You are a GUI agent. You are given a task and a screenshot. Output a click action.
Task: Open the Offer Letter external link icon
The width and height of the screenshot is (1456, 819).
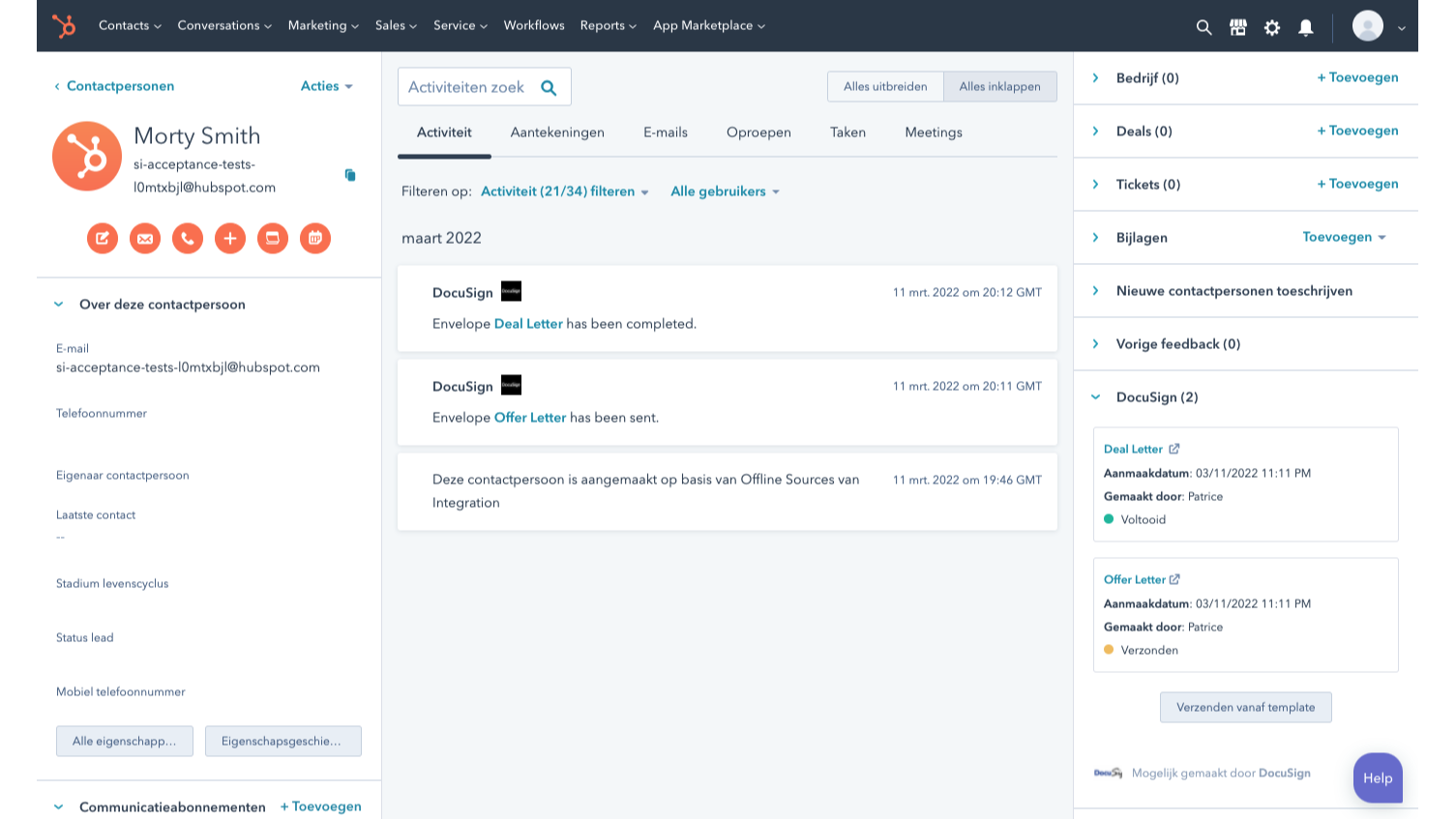click(x=1174, y=579)
